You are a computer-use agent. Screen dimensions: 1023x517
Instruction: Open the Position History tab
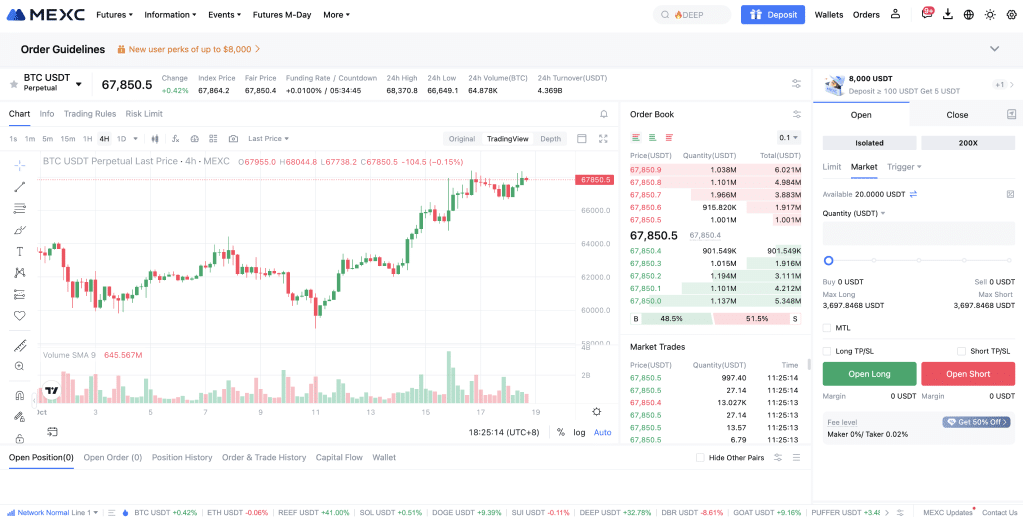pos(182,458)
